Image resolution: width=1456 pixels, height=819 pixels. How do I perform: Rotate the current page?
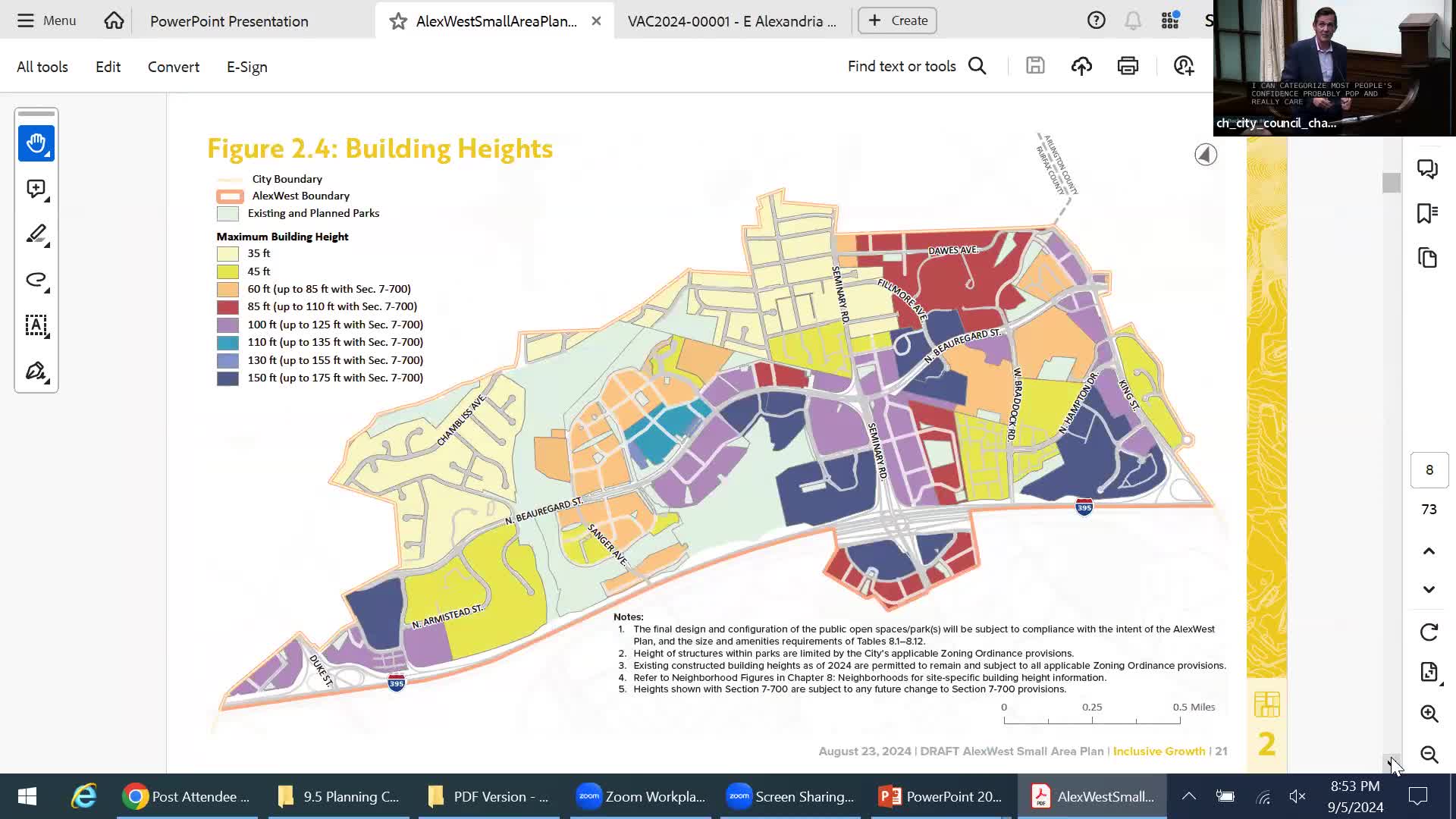click(x=1429, y=632)
